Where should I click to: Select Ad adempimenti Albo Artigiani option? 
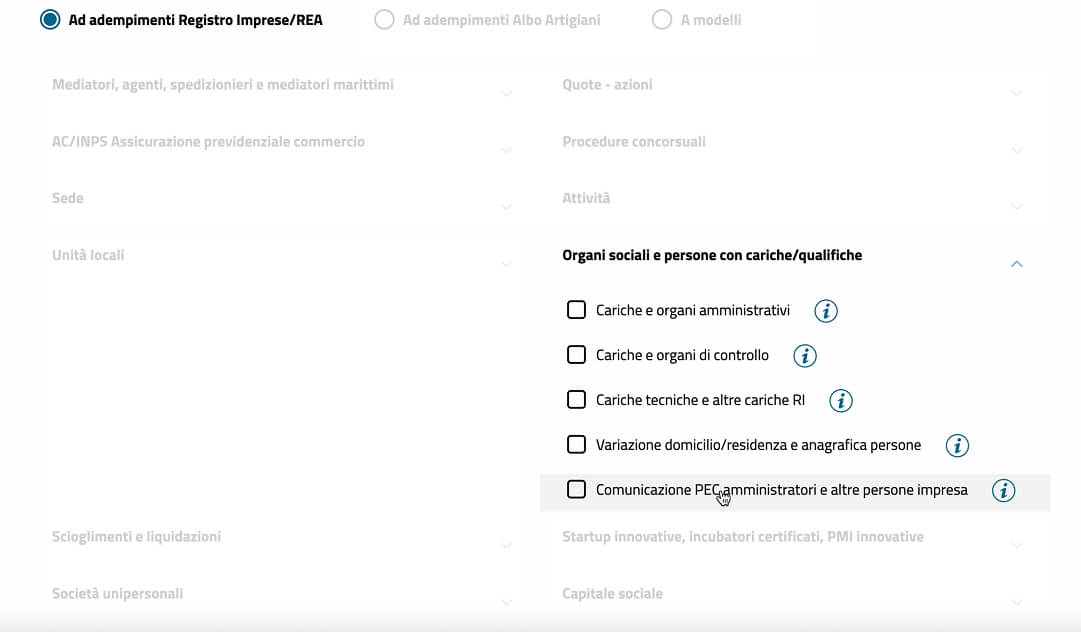click(383, 19)
